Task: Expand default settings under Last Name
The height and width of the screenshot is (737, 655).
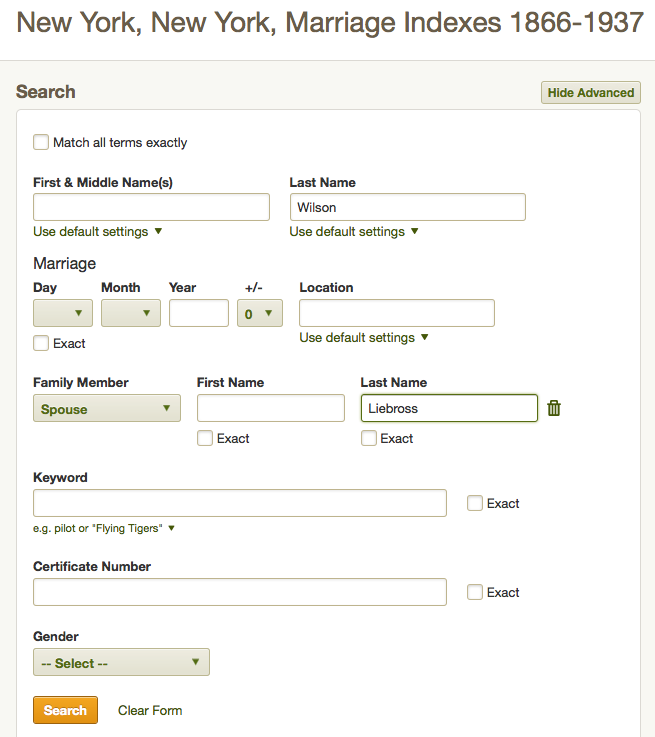Action: click(353, 231)
